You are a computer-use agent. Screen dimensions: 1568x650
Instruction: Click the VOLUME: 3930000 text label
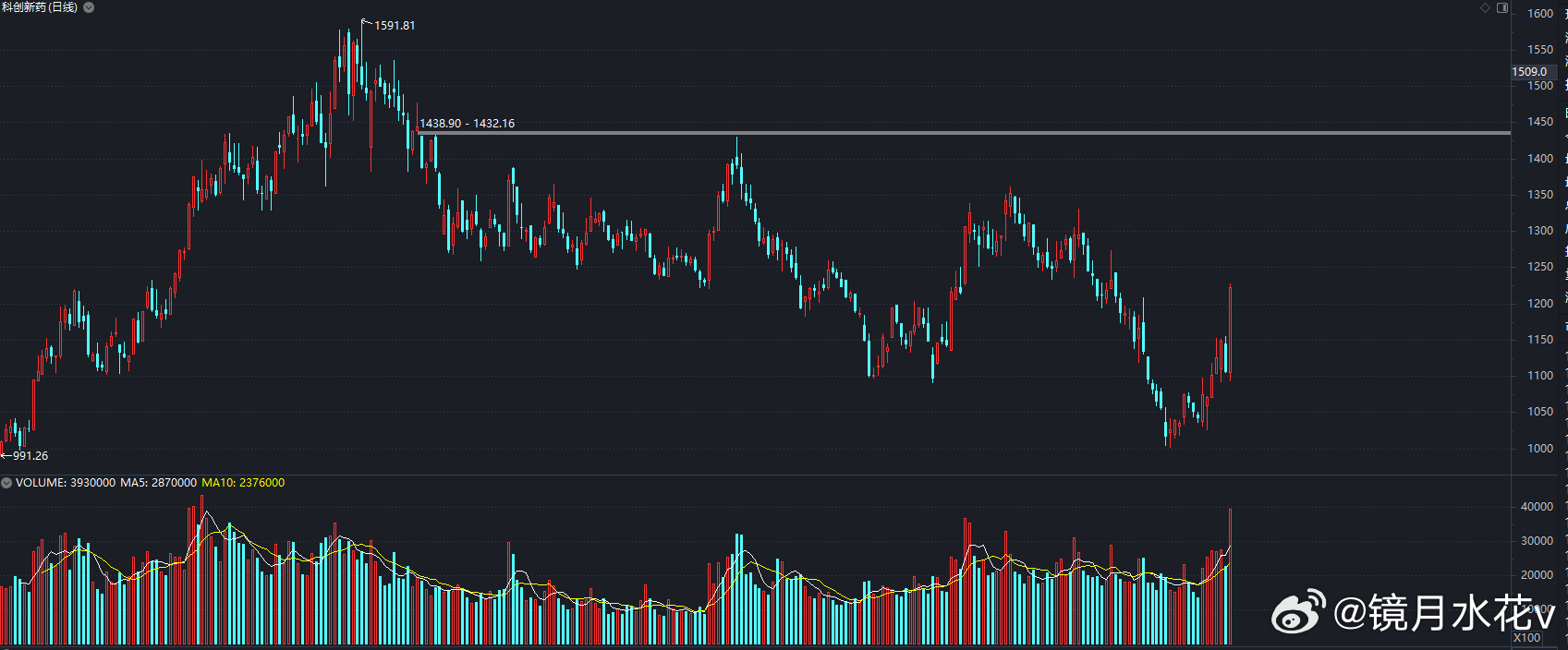pyautogui.click(x=66, y=483)
